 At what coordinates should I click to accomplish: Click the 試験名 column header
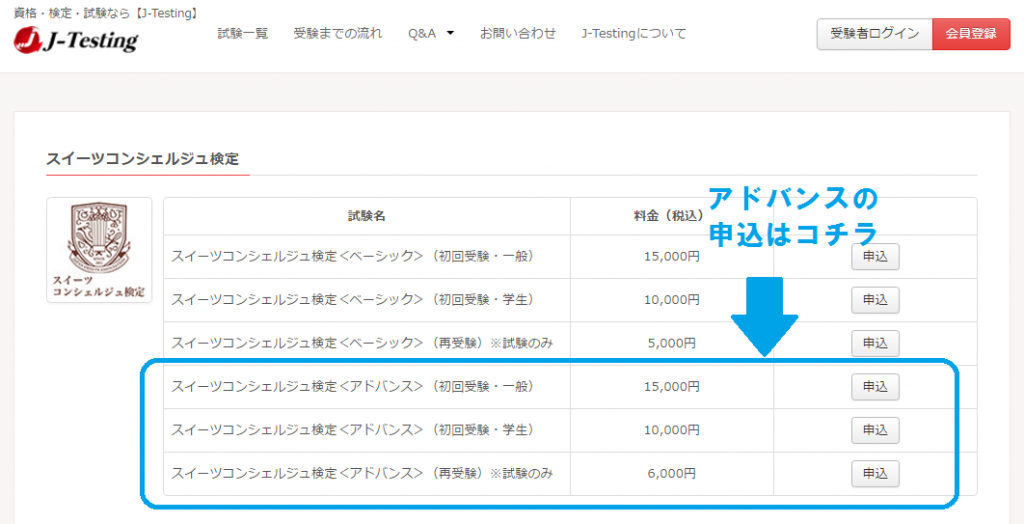[366, 216]
